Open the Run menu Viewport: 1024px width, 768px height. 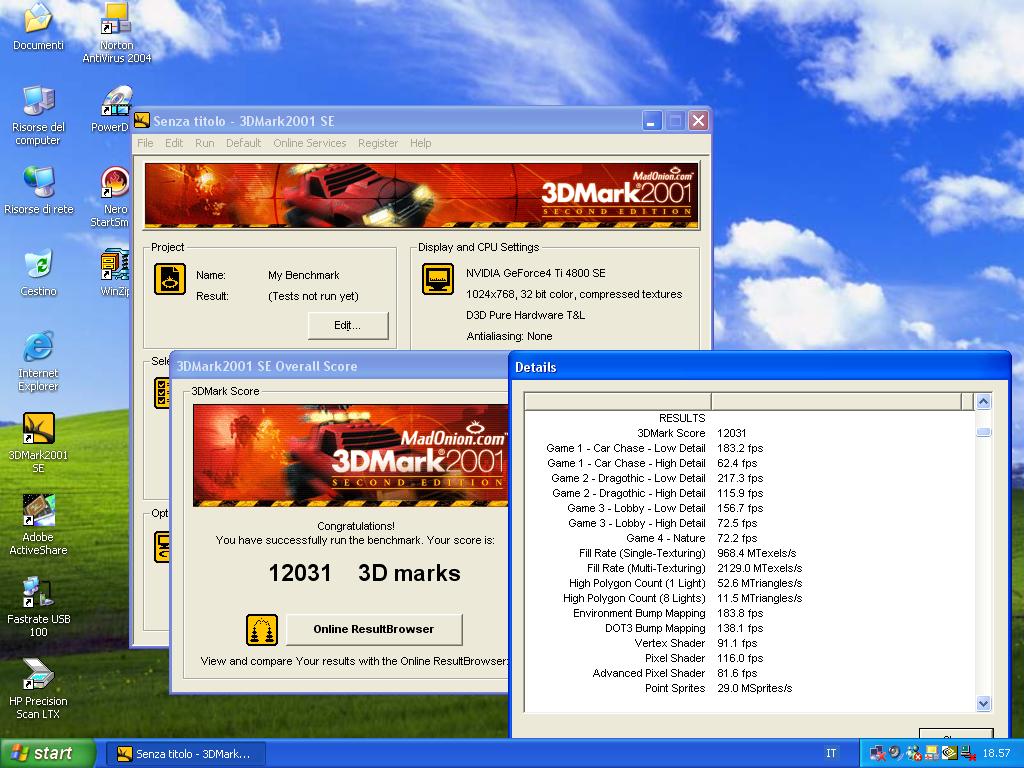[204, 143]
